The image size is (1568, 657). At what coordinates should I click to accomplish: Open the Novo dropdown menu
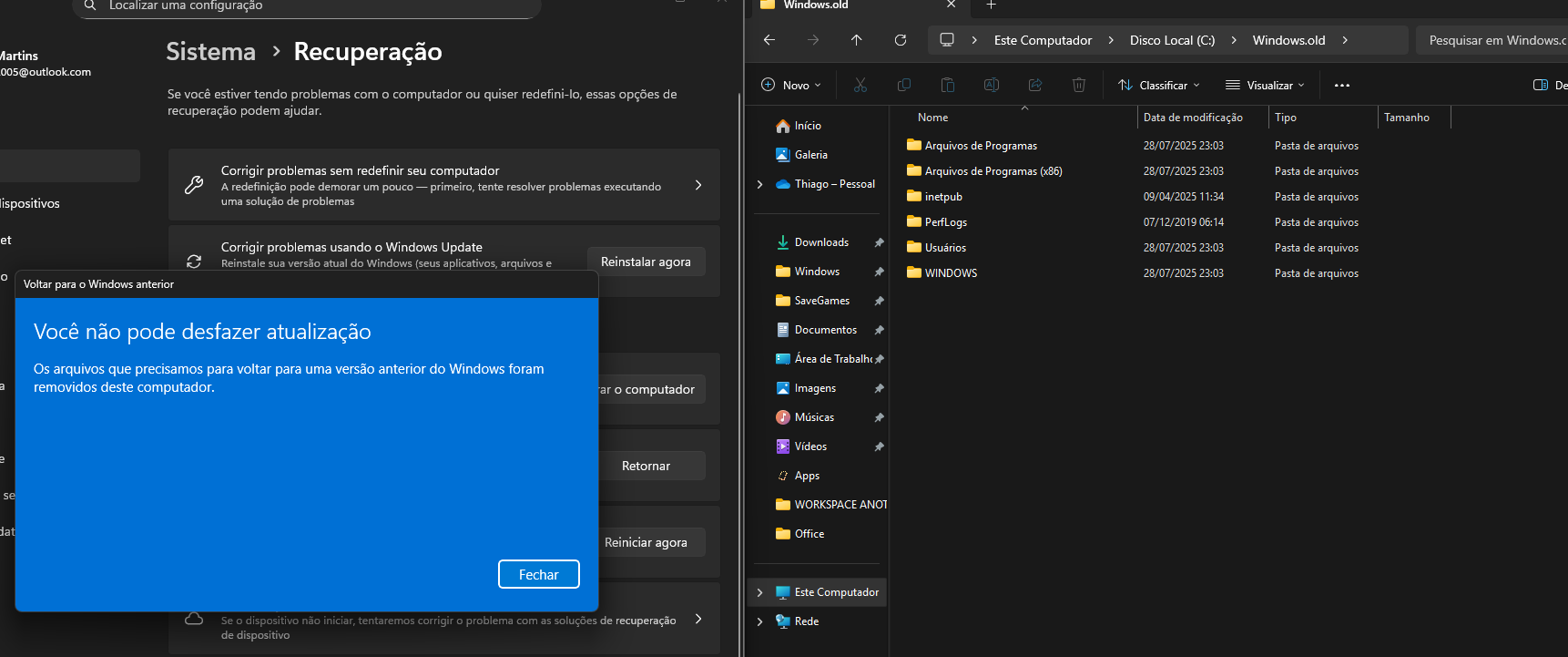[x=790, y=85]
